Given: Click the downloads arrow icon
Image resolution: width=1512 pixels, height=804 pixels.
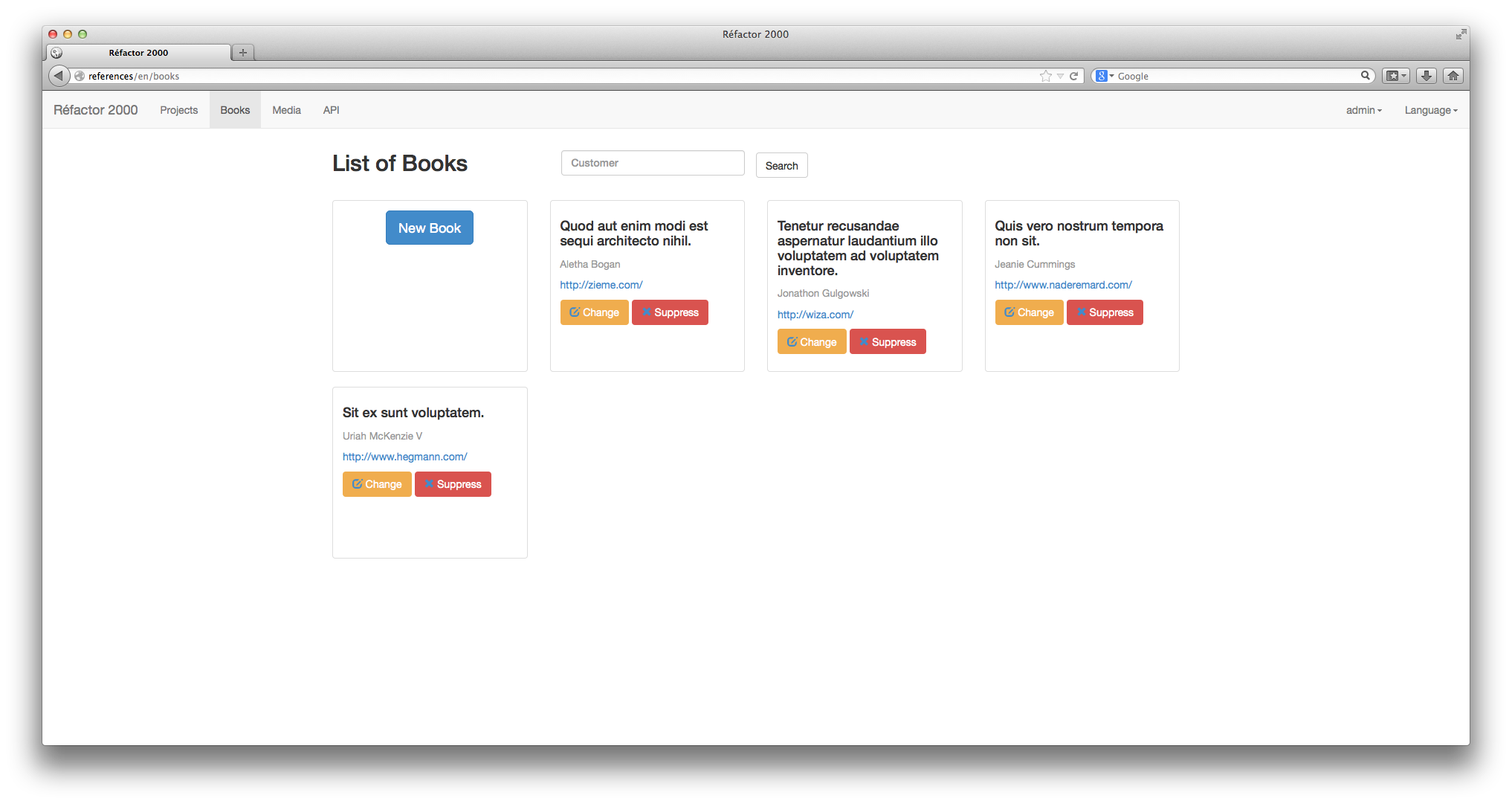Looking at the screenshot, I should [x=1427, y=75].
